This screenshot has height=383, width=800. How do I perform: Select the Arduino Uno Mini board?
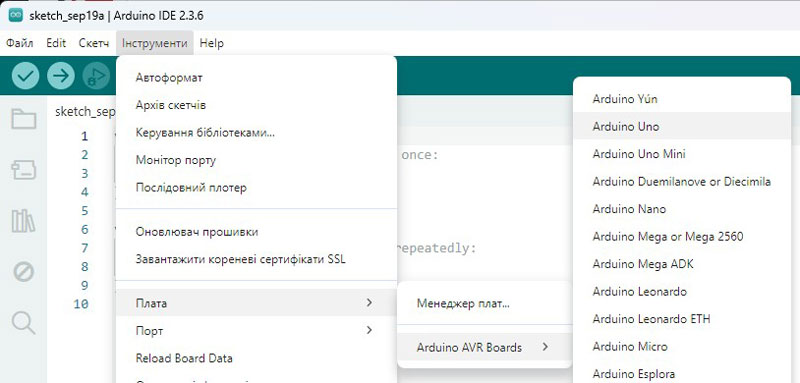[x=682, y=154]
